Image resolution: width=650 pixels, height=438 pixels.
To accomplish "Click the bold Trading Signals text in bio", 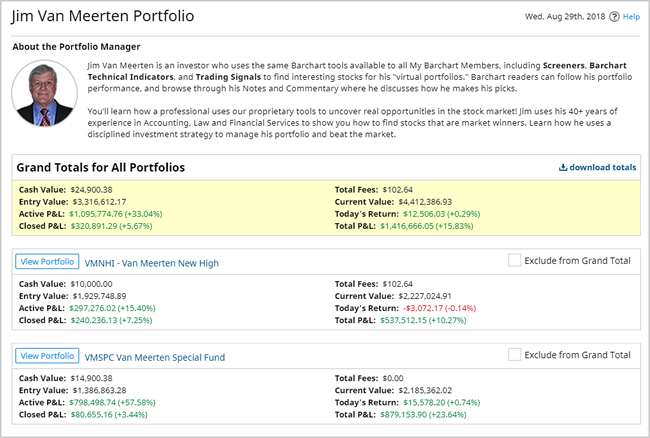I will 228,77.
